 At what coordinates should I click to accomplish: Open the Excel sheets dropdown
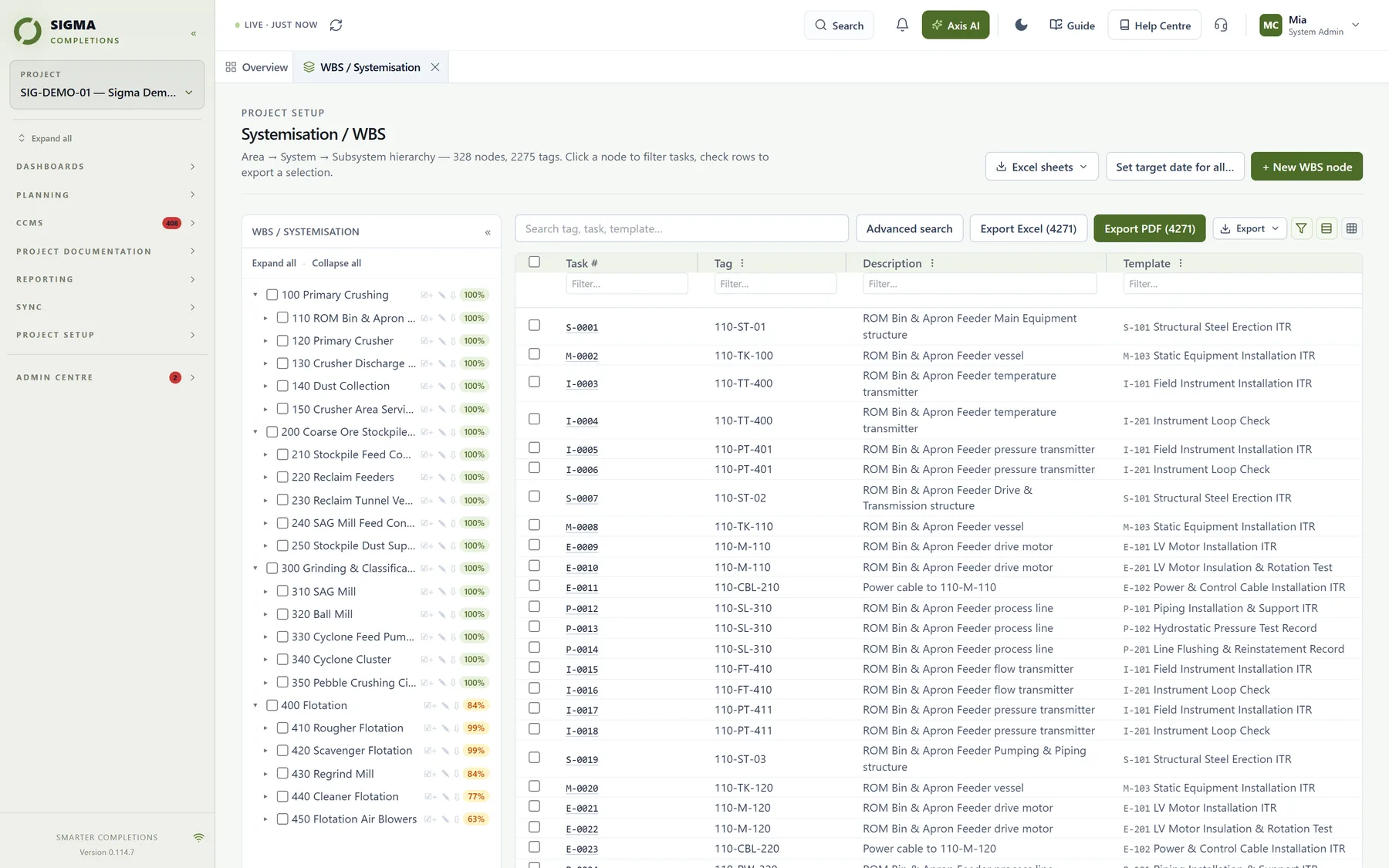(x=1042, y=167)
